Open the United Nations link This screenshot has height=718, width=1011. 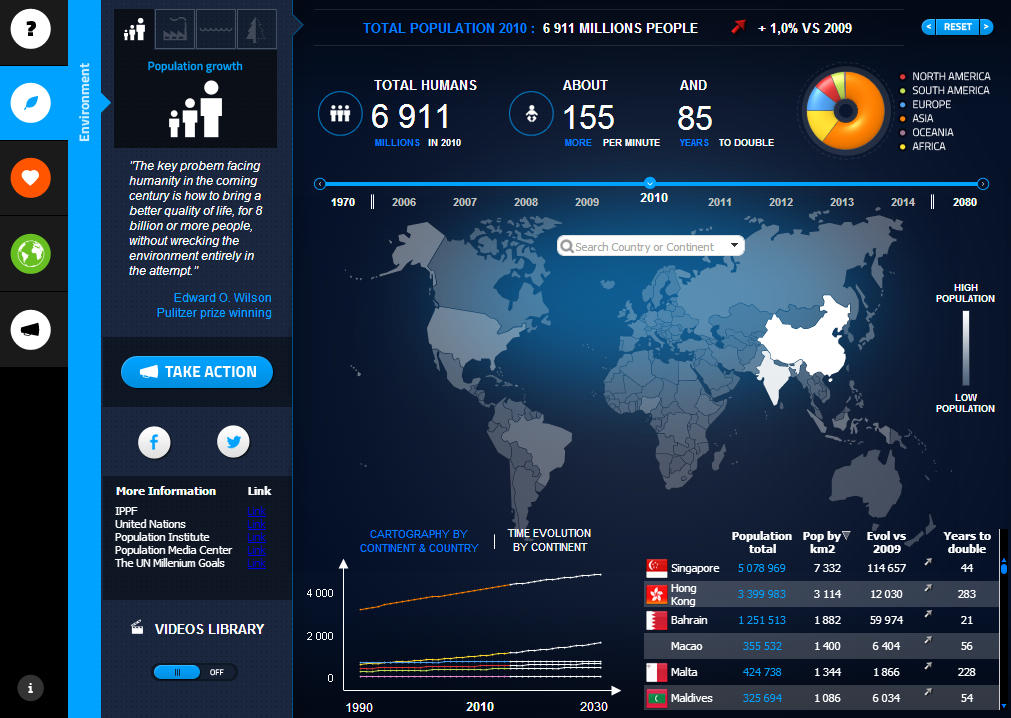(256, 524)
